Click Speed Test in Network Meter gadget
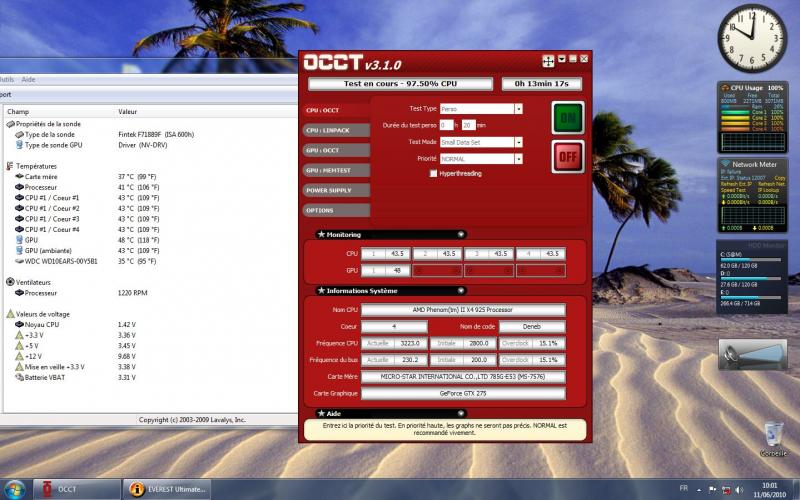 click(x=734, y=190)
